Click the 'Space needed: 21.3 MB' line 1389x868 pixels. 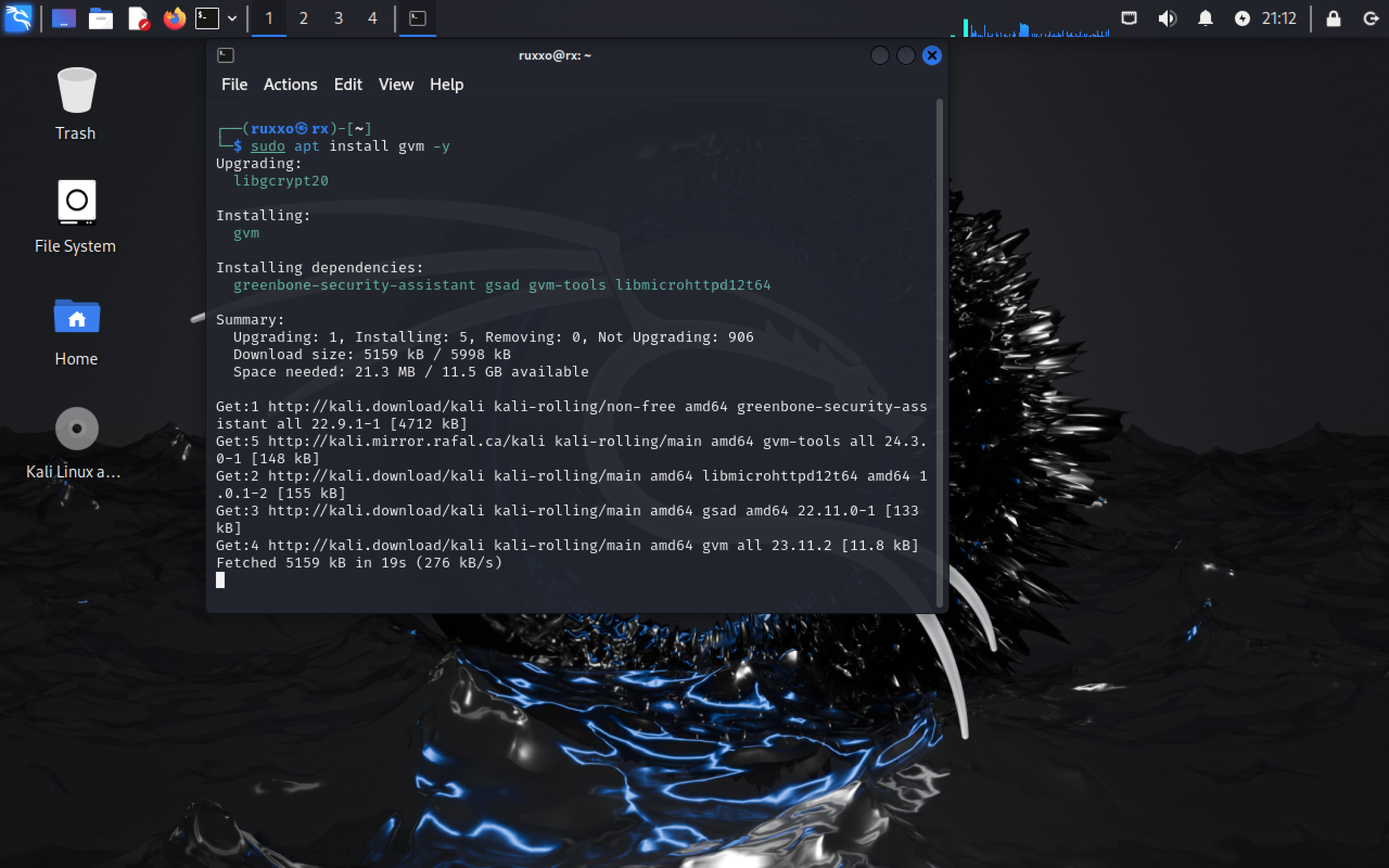point(411,372)
